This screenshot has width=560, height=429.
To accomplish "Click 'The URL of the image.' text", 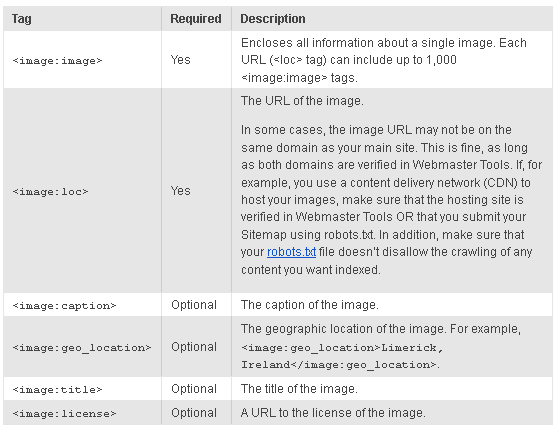I will tap(302, 101).
